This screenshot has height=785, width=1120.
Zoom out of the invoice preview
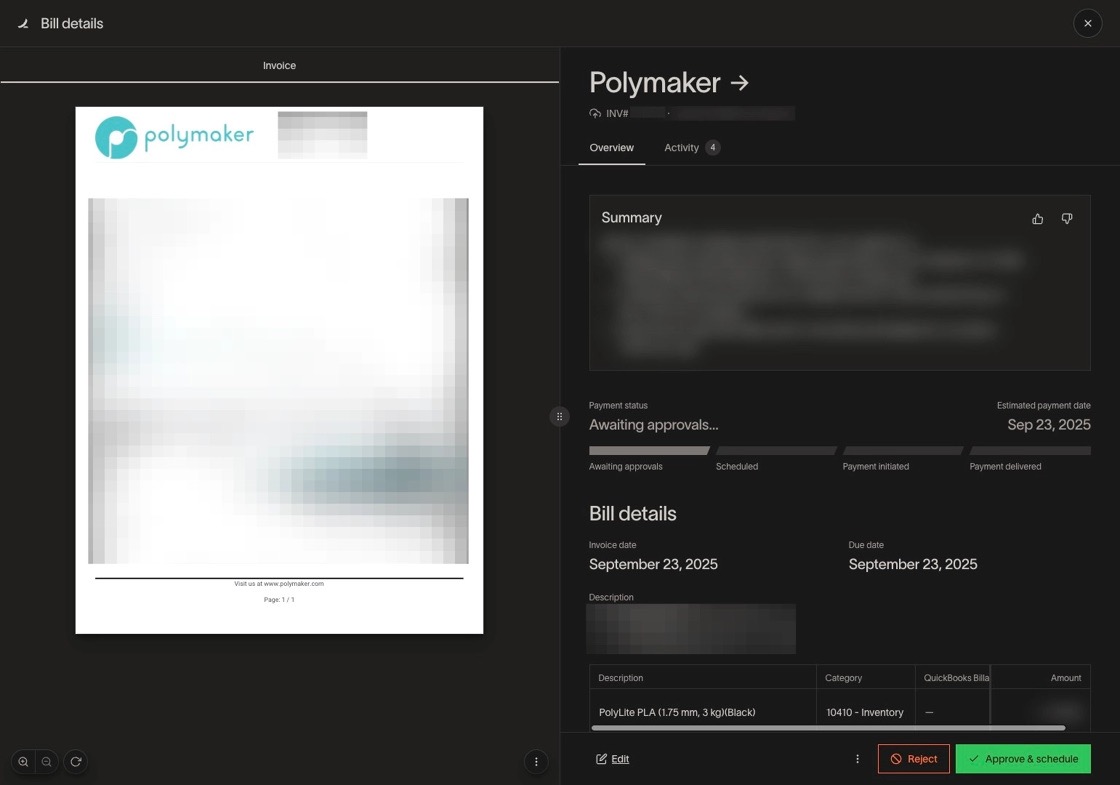click(x=47, y=762)
